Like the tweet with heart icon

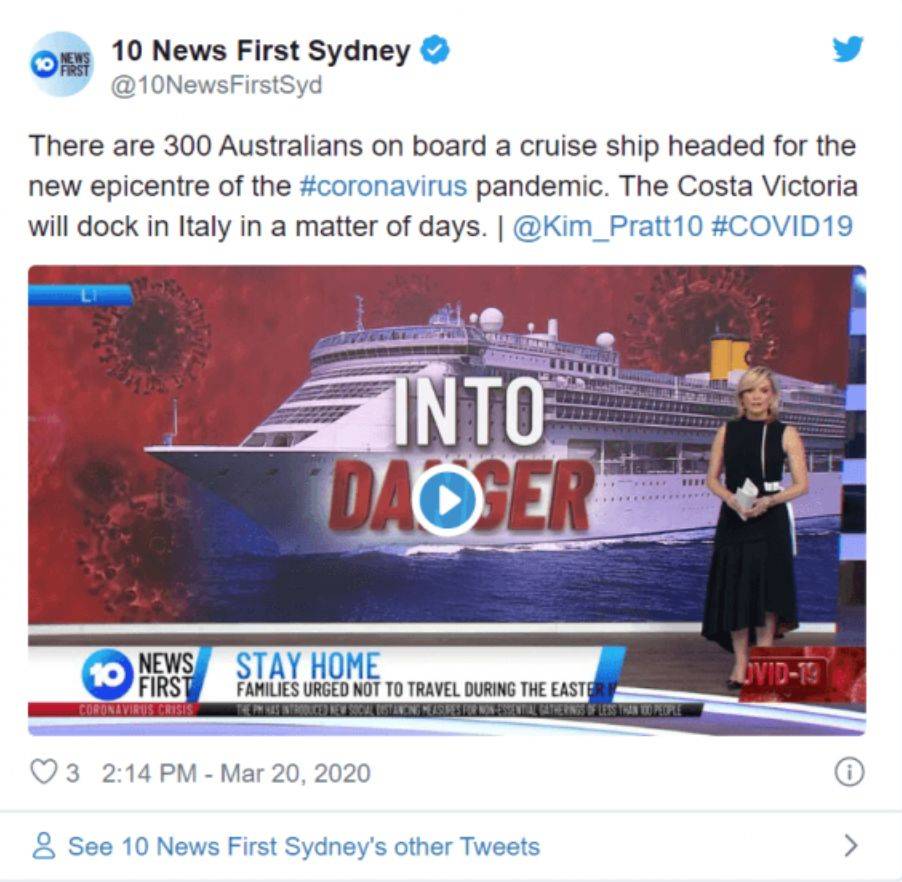pyautogui.click(x=44, y=772)
